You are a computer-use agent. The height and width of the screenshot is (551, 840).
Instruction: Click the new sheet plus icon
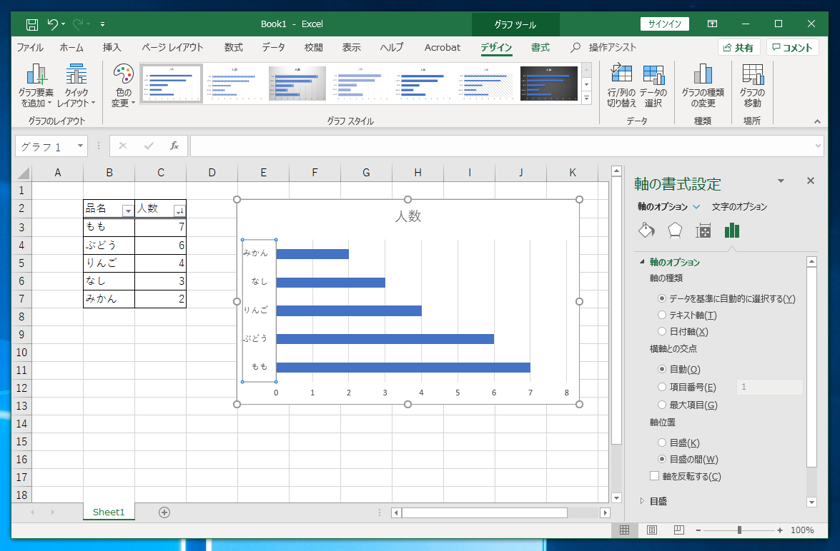coord(164,512)
